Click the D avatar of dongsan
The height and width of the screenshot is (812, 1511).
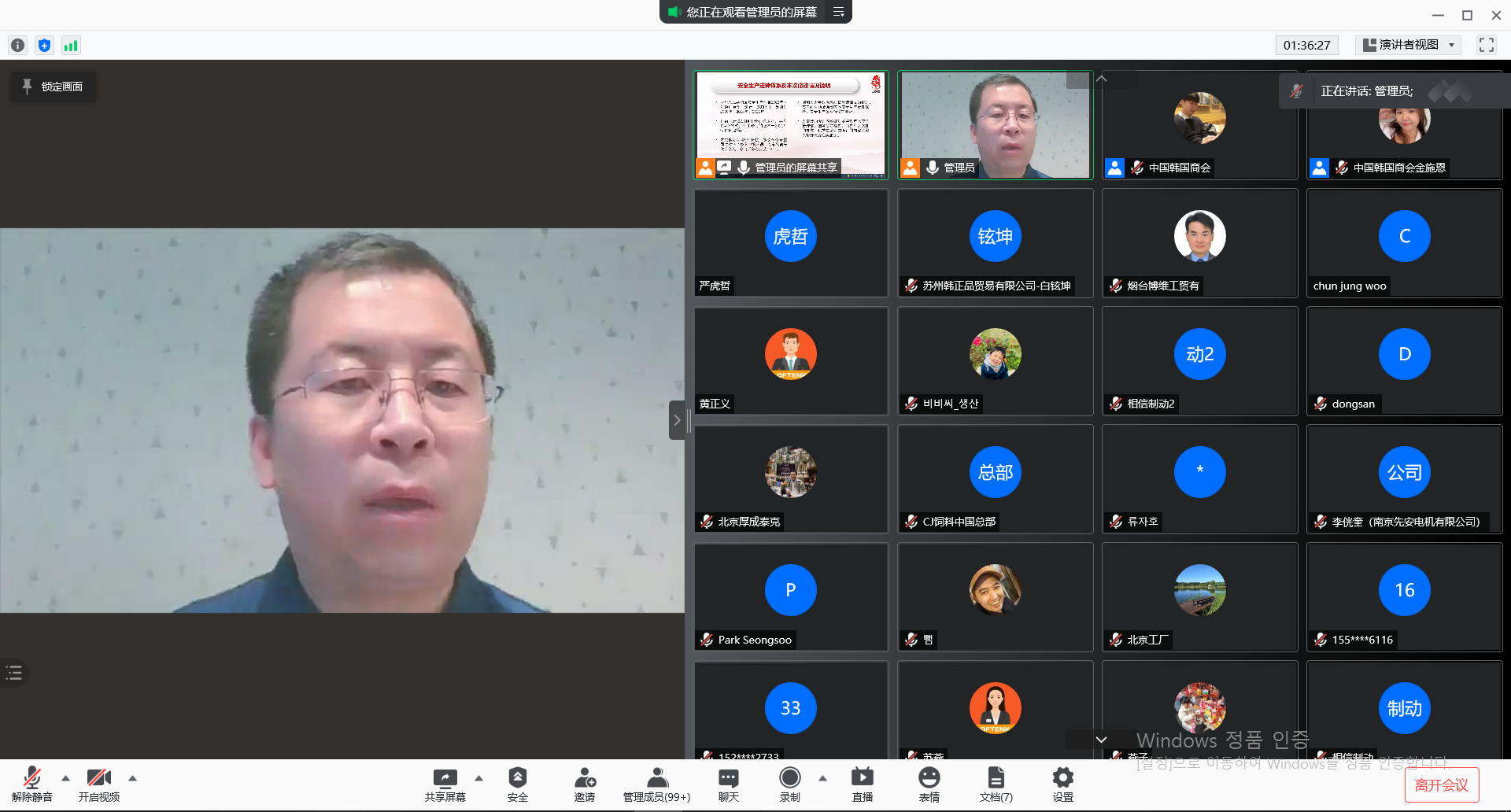(1405, 354)
